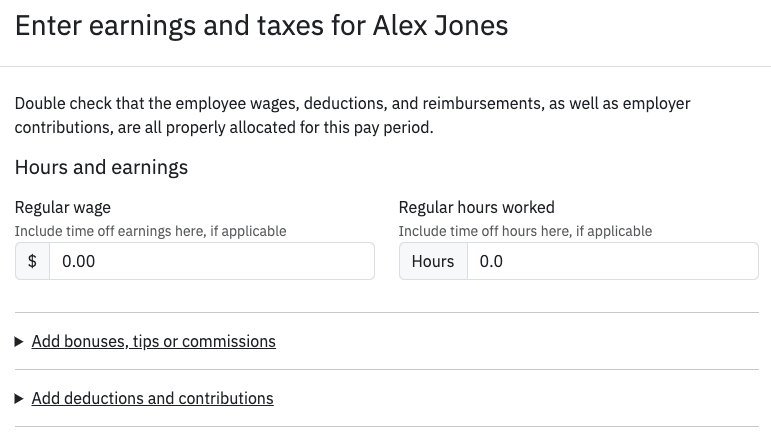Click the Regular hours worked input field
This screenshot has width=771, height=439.
pyautogui.click(x=612, y=261)
